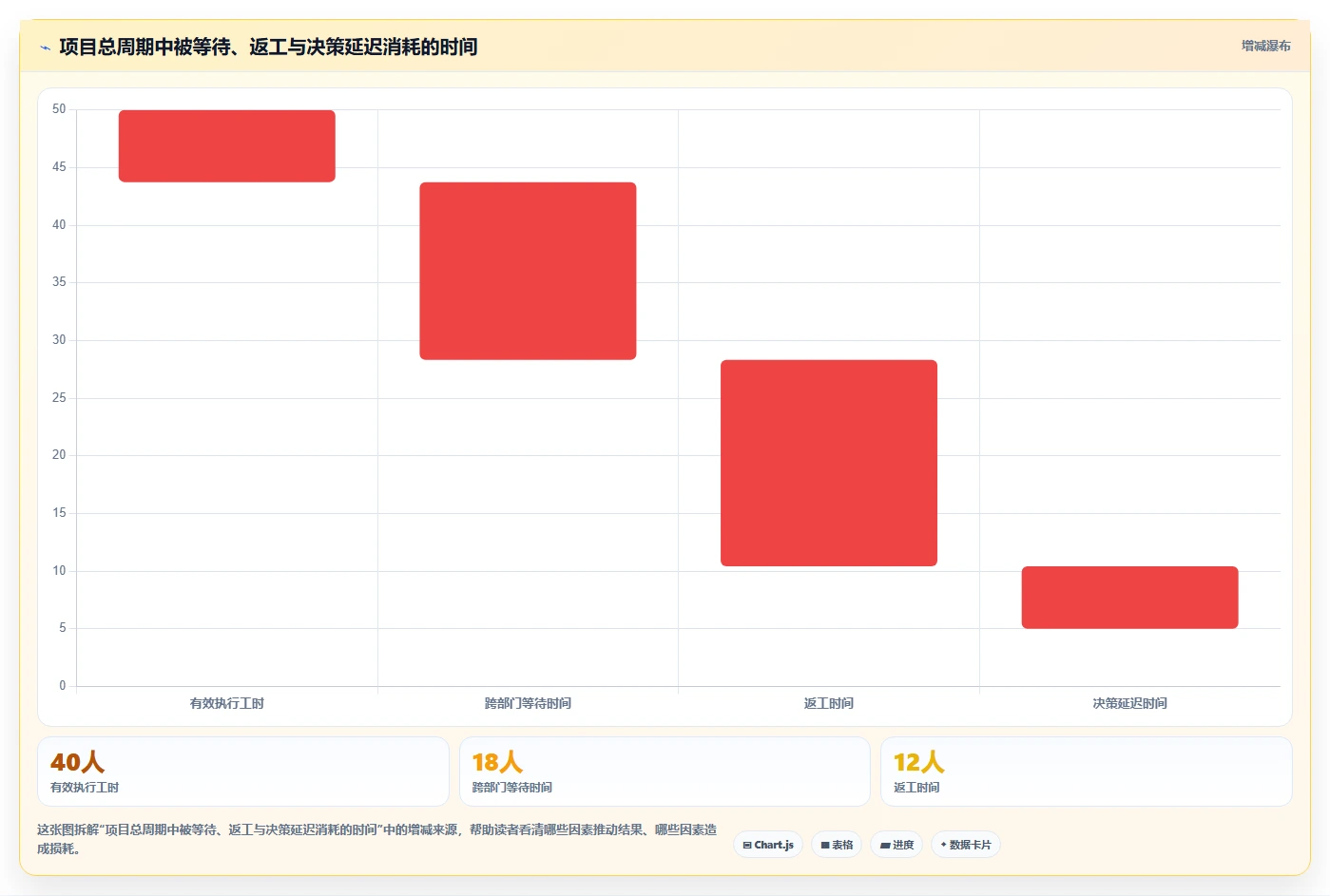Click the 表格 tag chip
Screen dimensions: 1330x896
click(837, 845)
